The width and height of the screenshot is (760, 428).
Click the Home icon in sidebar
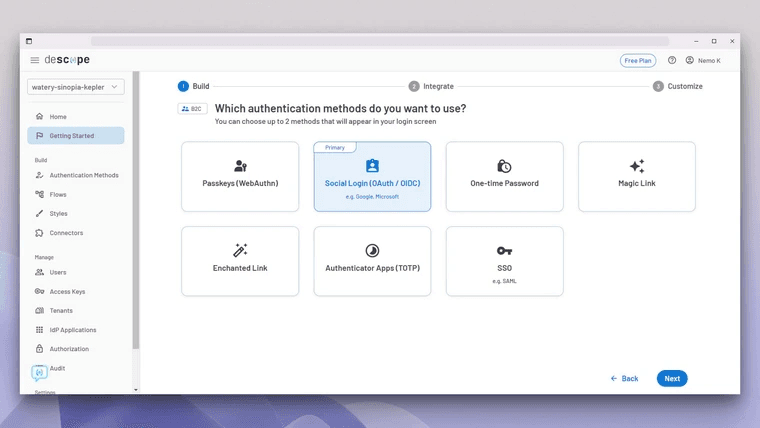(39, 117)
